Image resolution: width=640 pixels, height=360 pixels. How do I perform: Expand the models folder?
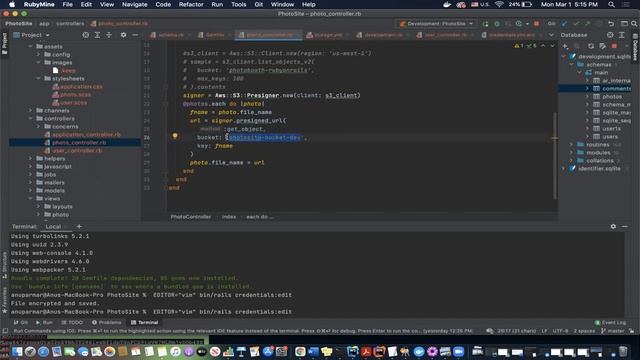30,190
